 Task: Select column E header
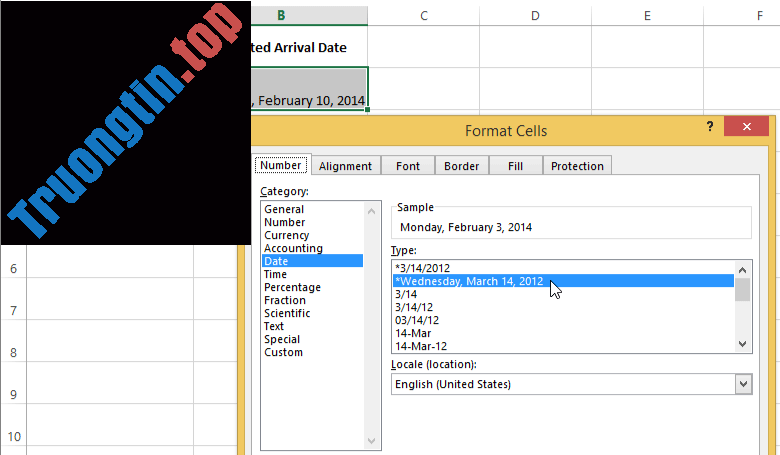pyautogui.click(x=647, y=15)
